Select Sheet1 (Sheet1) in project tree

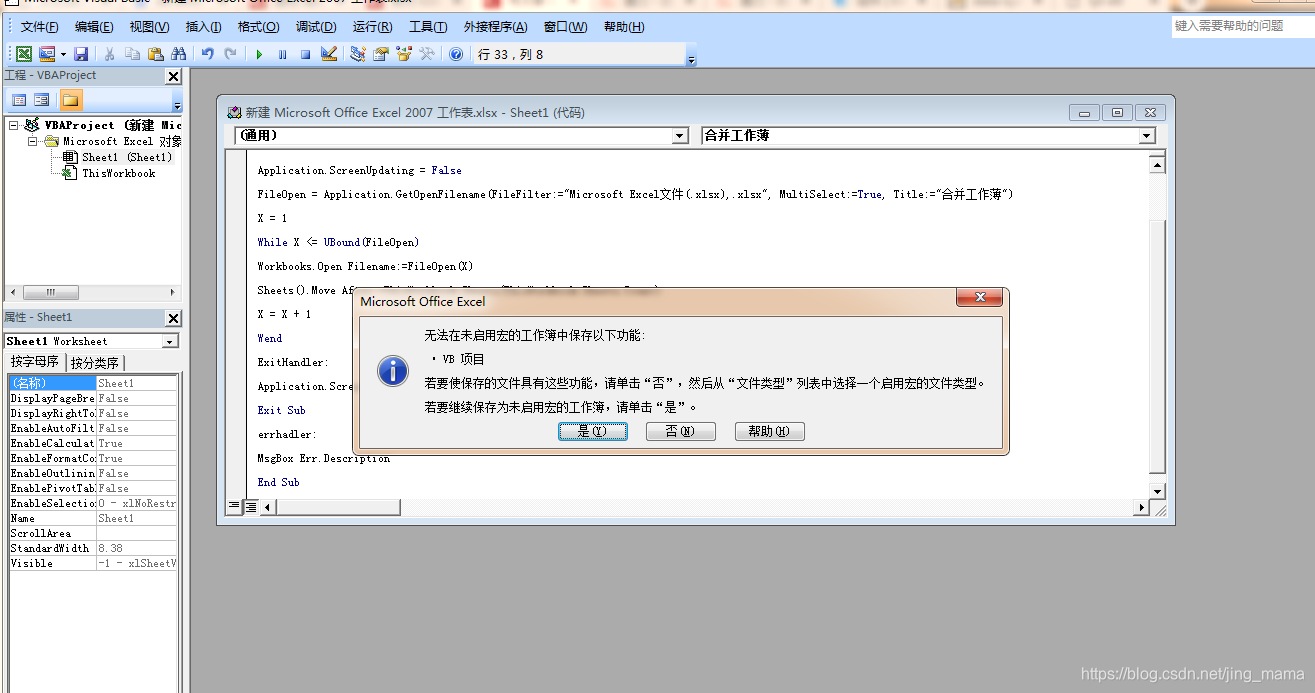(117, 157)
